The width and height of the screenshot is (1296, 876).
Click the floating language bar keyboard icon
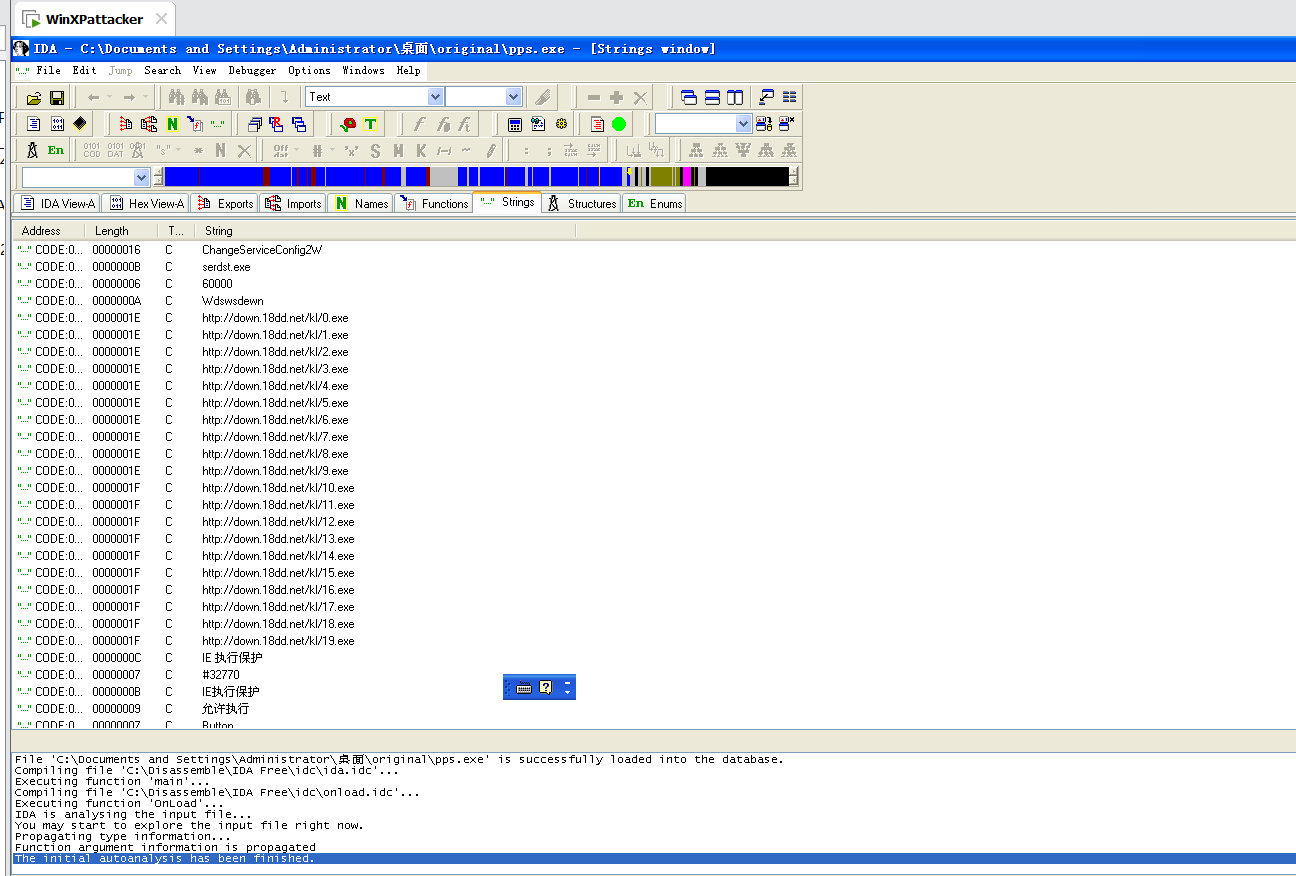[524, 687]
